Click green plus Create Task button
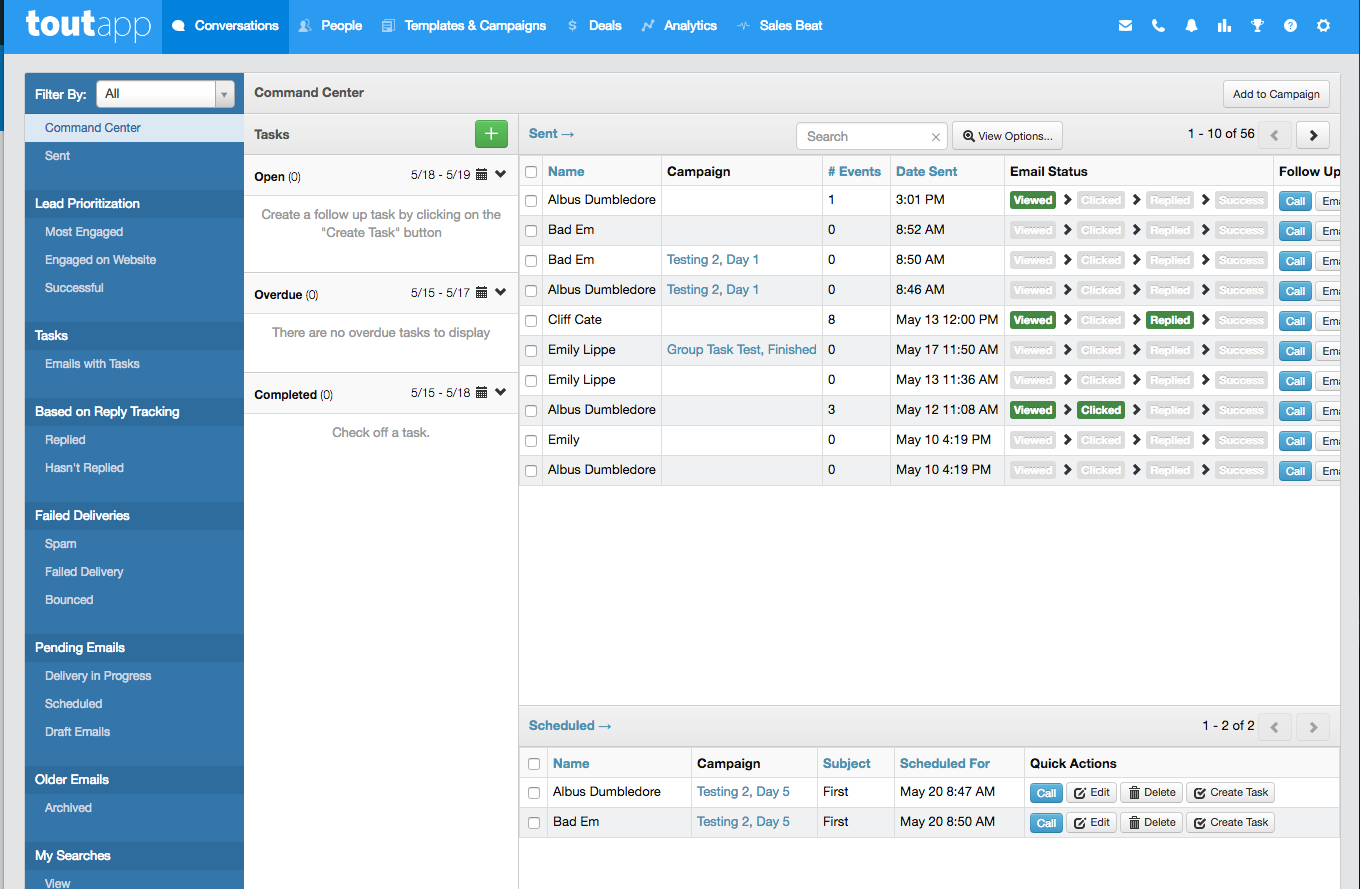This screenshot has width=1360, height=889. pos(491,134)
